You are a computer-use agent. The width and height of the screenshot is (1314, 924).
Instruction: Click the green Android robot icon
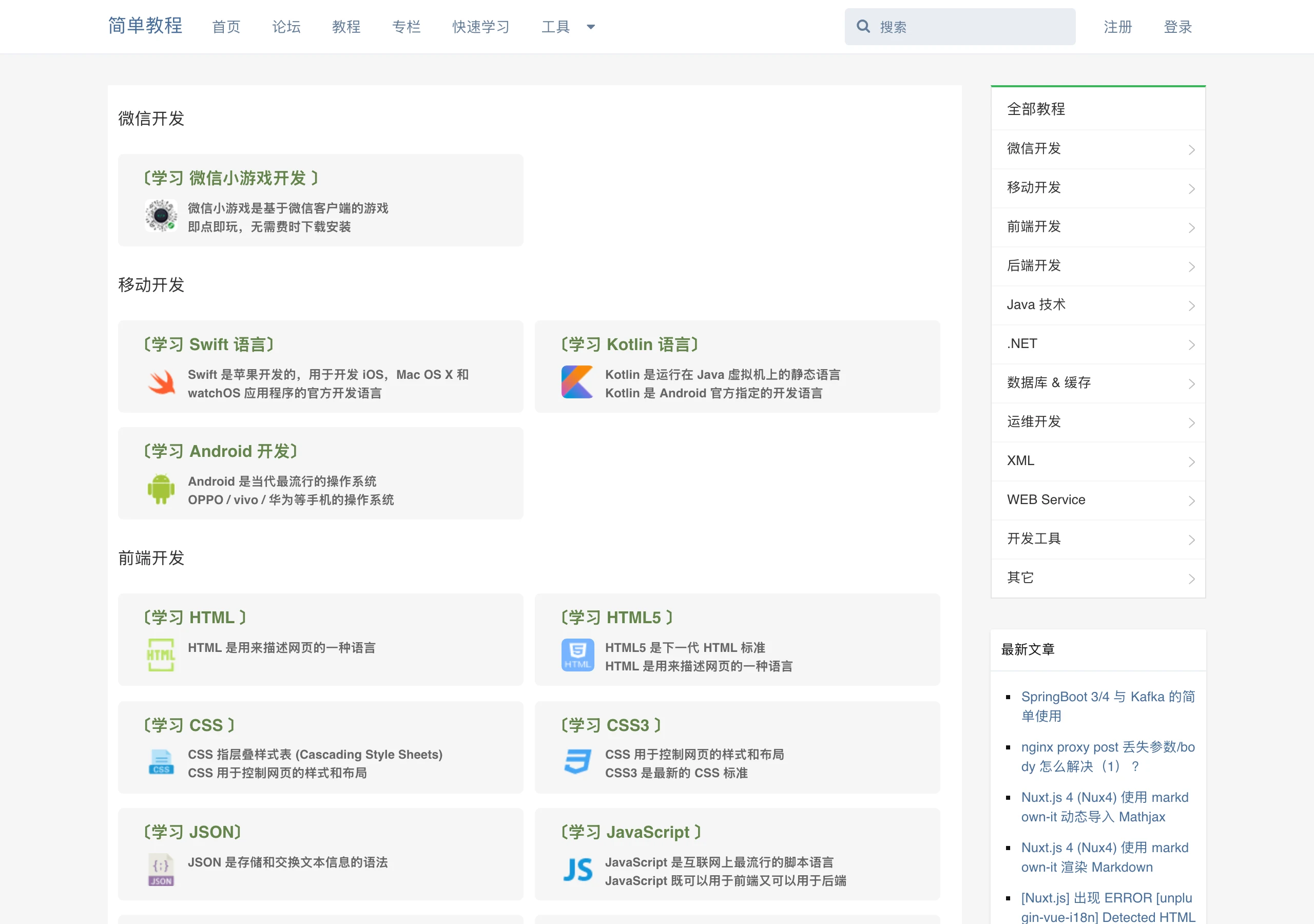(x=161, y=490)
